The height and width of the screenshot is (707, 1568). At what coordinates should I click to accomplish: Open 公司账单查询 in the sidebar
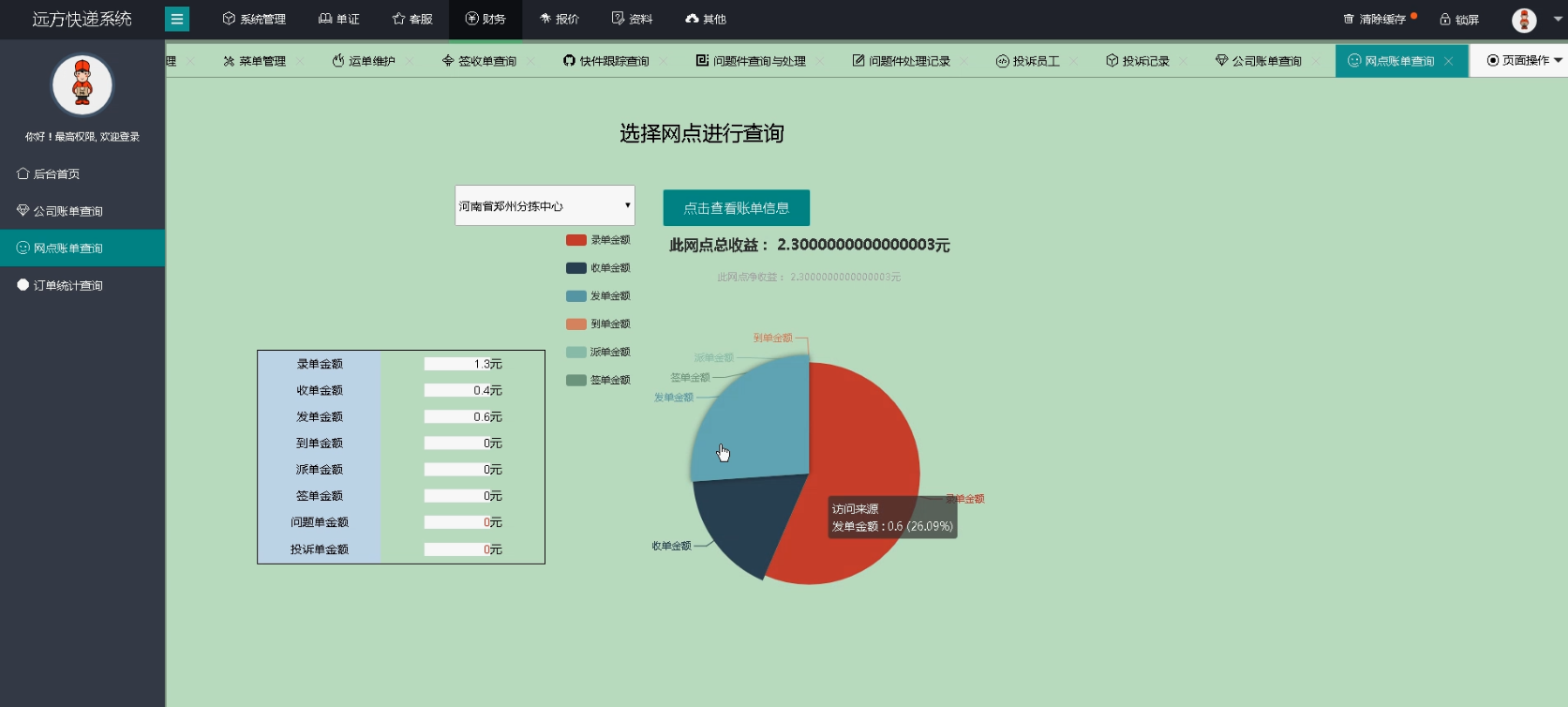click(82, 211)
